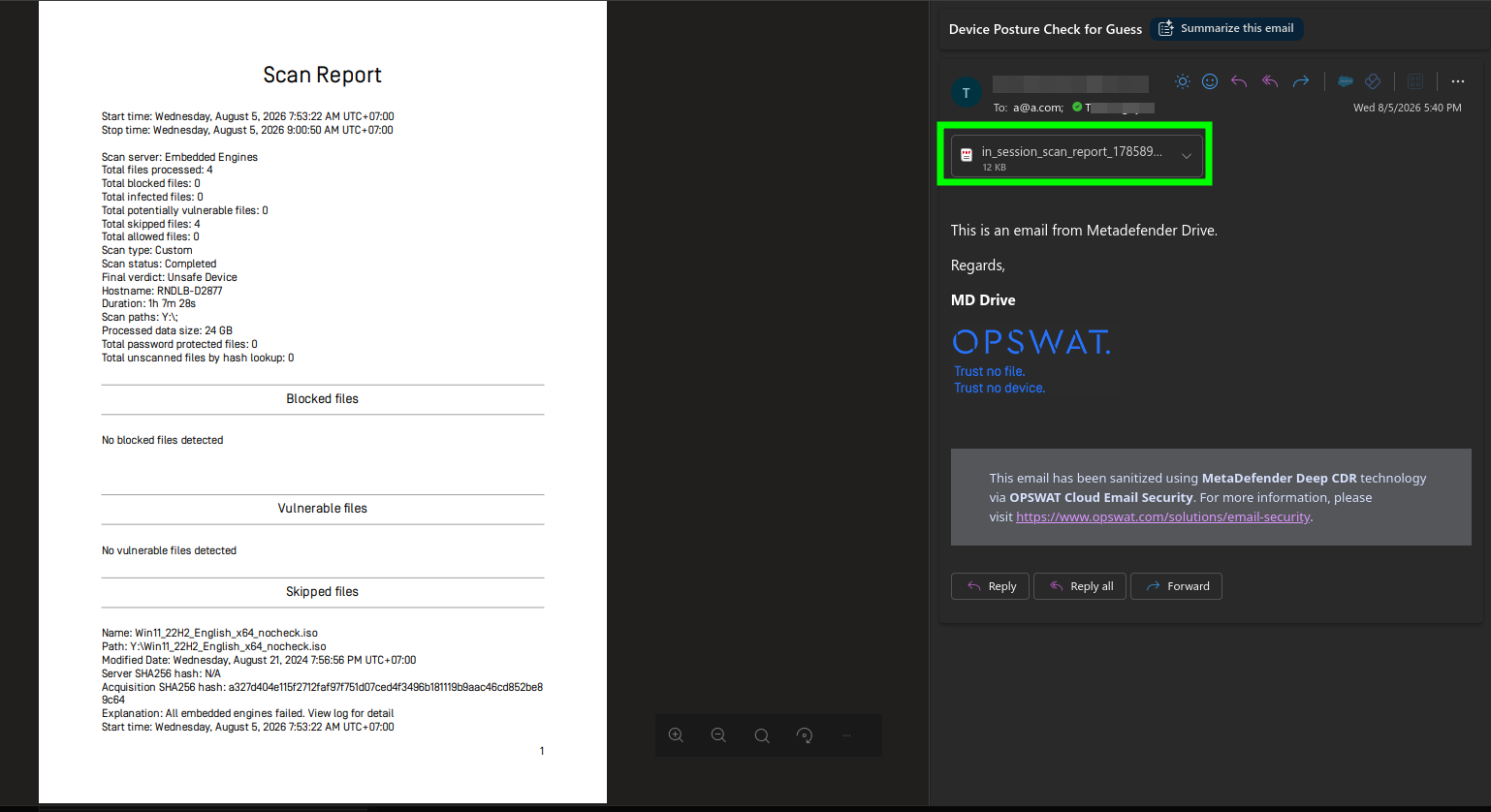The height and width of the screenshot is (812, 1491).
Task: Click 'Scan server: Embedded Engines'
Action: tap(179, 157)
